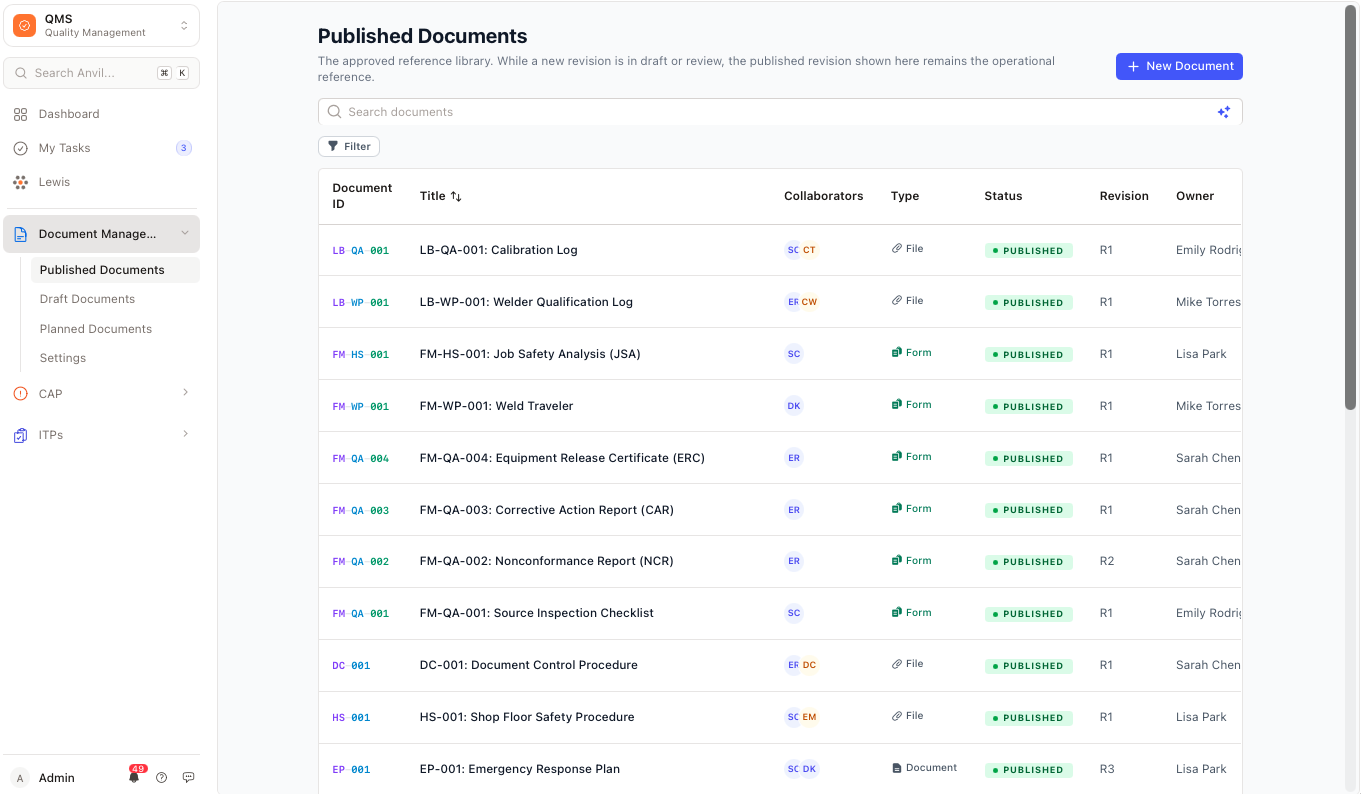Click the My Tasks count badge 3
Image resolution: width=1361 pixels, height=794 pixels.
point(183,148)
